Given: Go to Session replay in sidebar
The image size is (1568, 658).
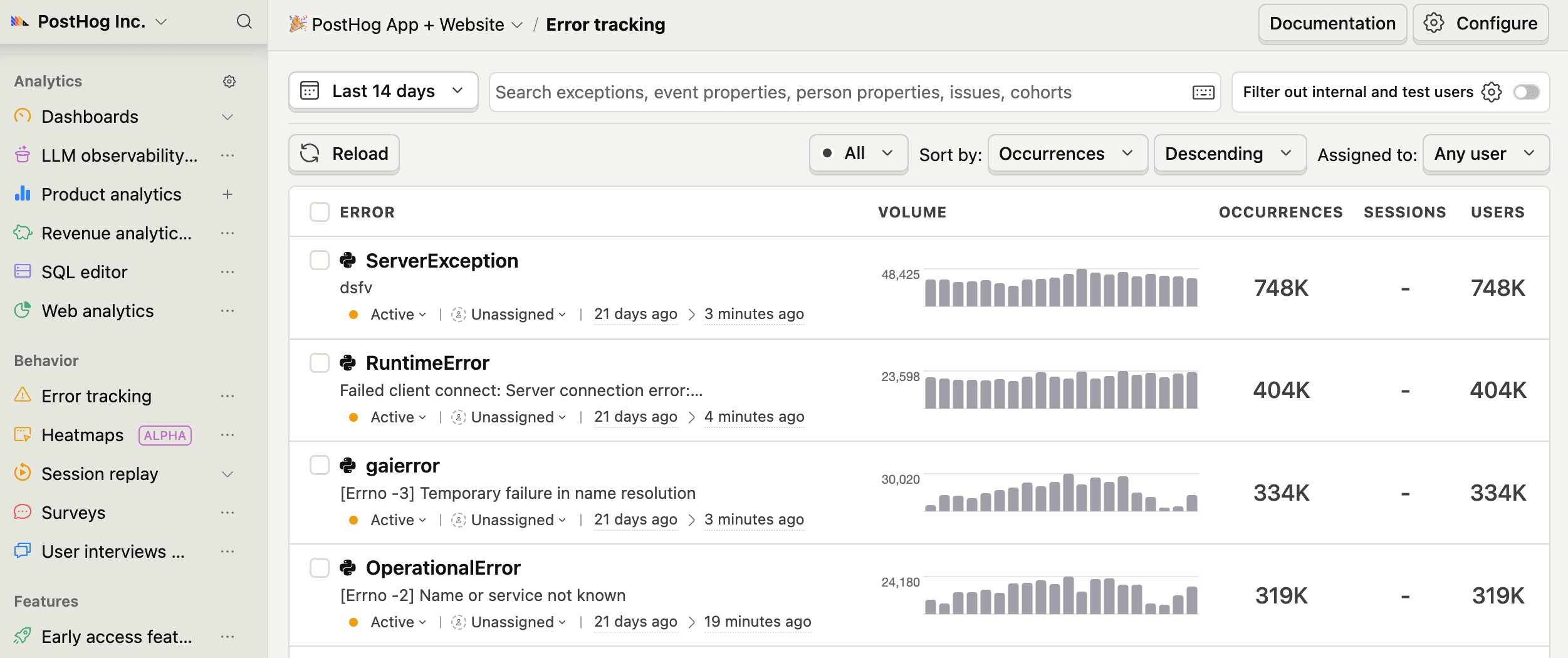Looking at the screenshot, I should click(x=100, y=474).
